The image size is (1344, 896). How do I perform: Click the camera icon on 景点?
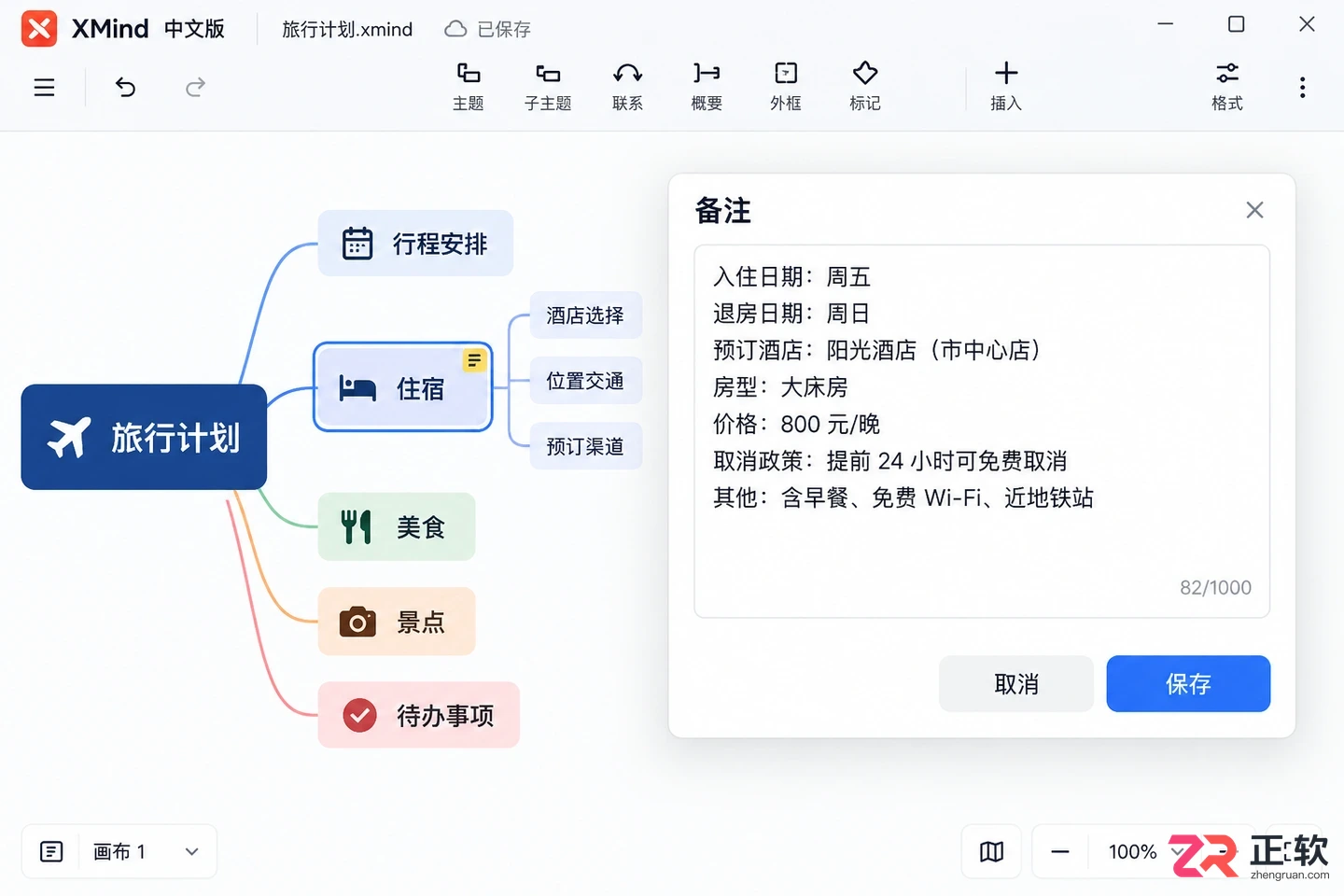coord(357,622)
